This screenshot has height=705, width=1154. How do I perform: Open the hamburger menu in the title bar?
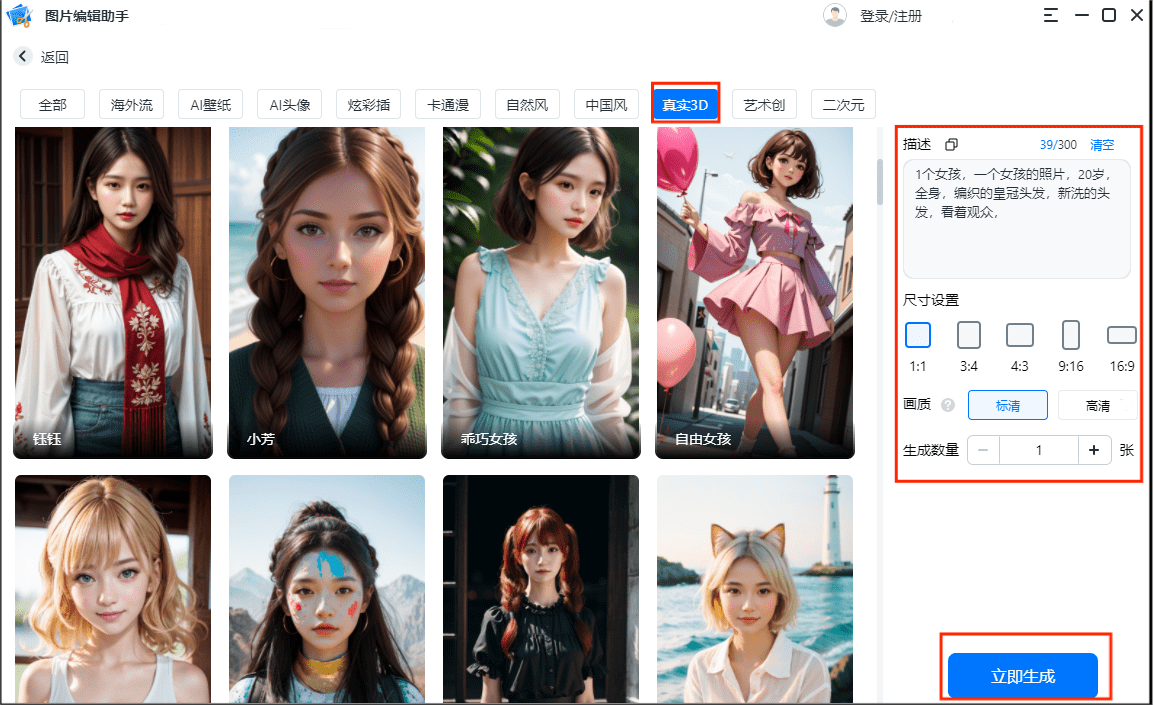pos(1050,15)
